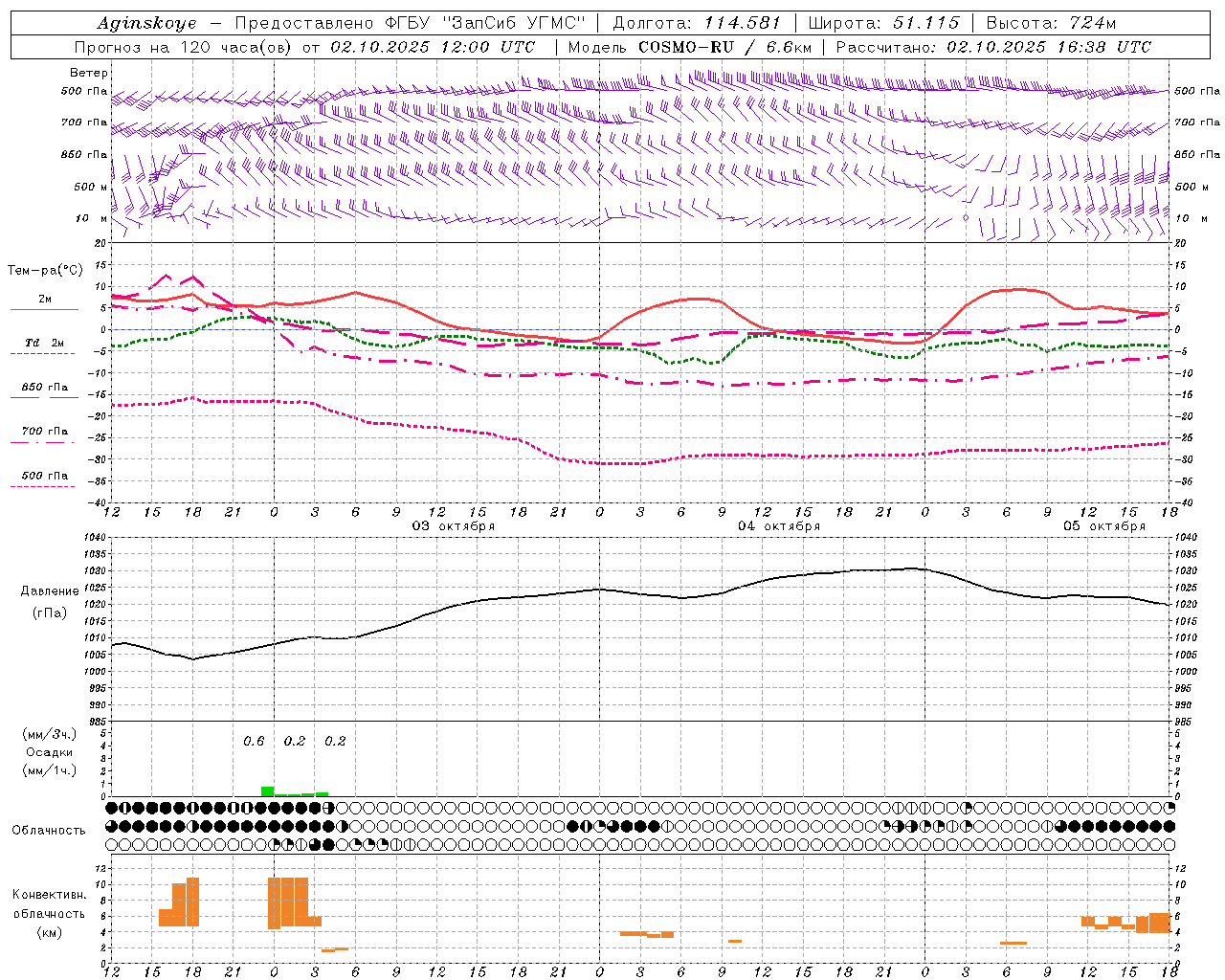Click the 'Широта: 51.115' latitude field
Viewport: 1225px width, 980px height.
(884, 23)
